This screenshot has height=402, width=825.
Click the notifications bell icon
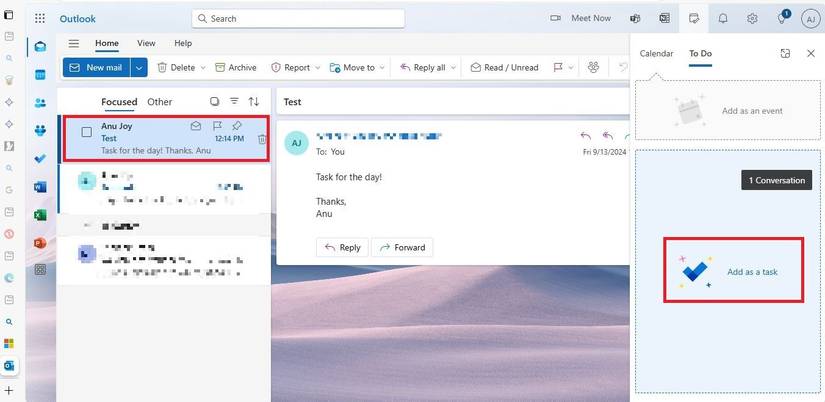tap(722, 18)
